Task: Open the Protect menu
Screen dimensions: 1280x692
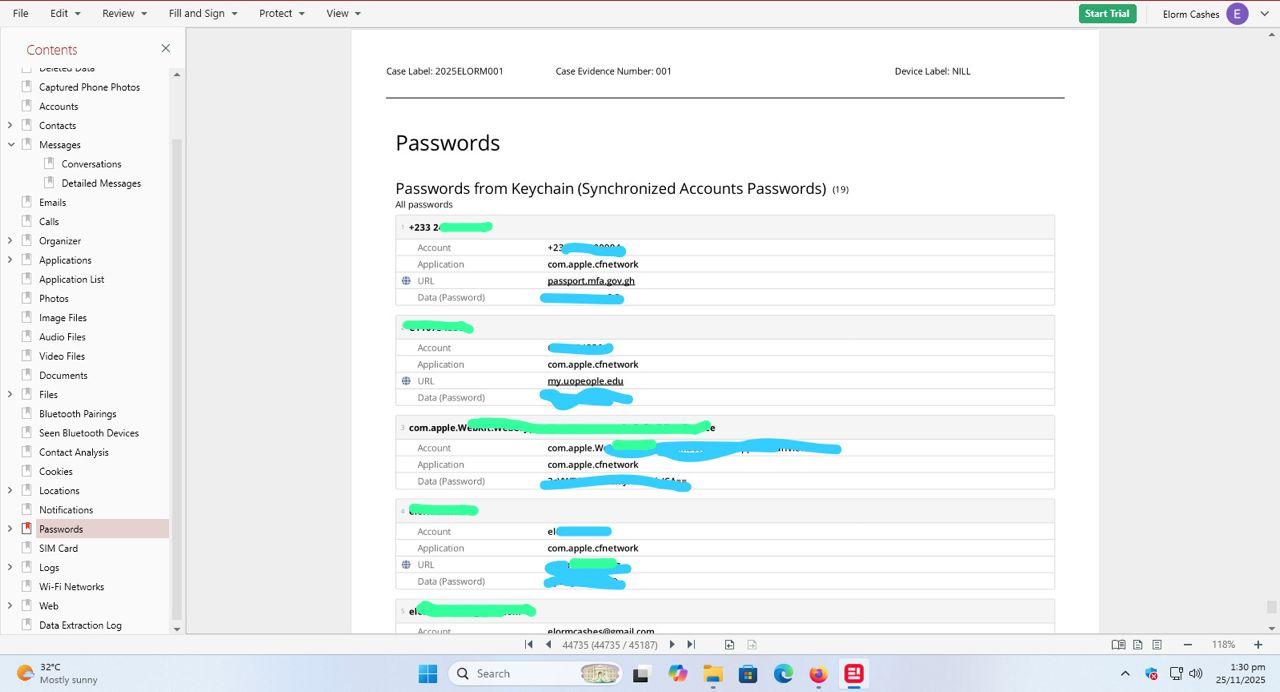Action: (282, 13)
